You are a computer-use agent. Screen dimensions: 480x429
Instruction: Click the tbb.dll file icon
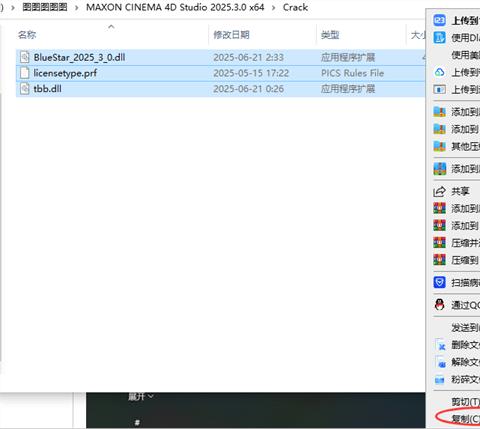pyautogui.click(x=24, y=89)
